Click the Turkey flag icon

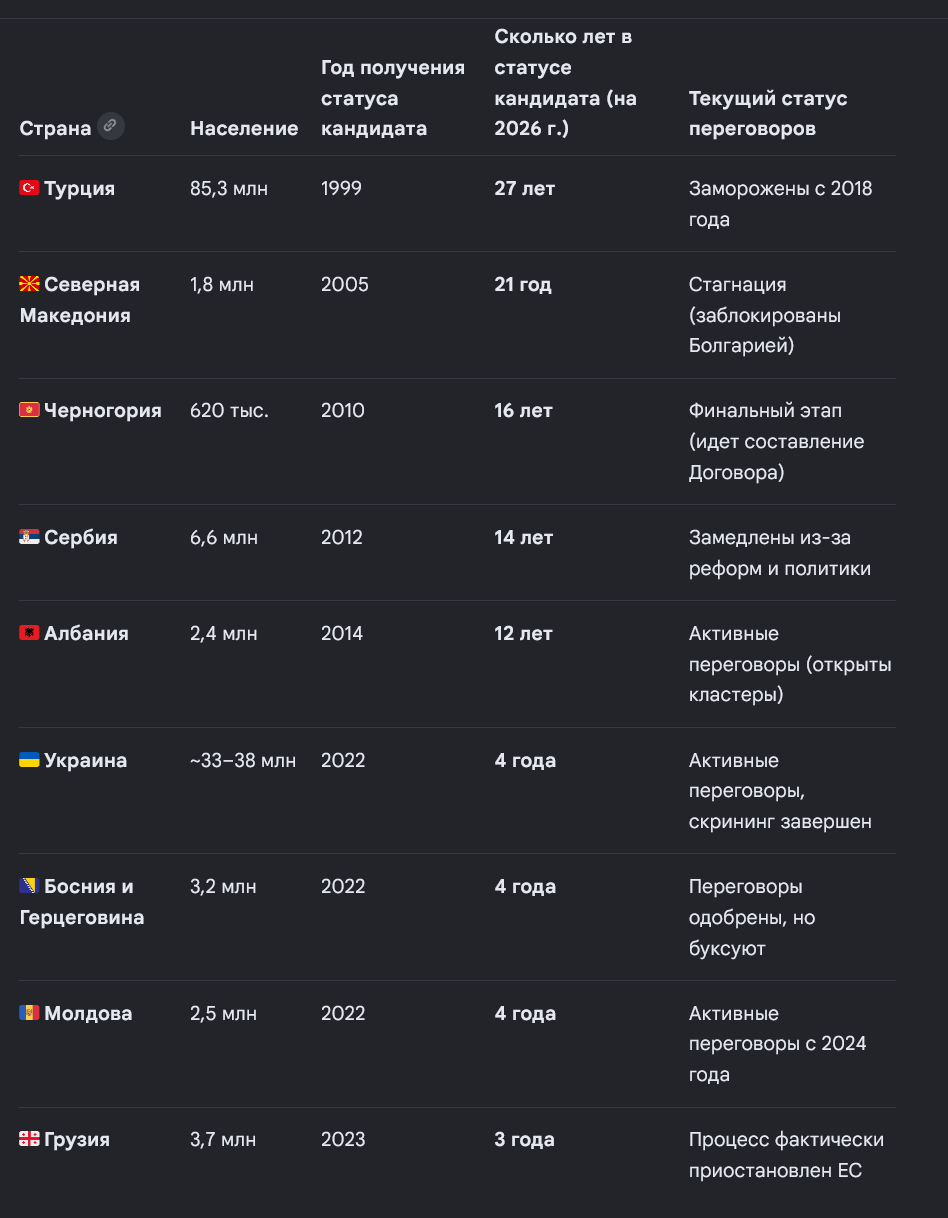[29, 188]
